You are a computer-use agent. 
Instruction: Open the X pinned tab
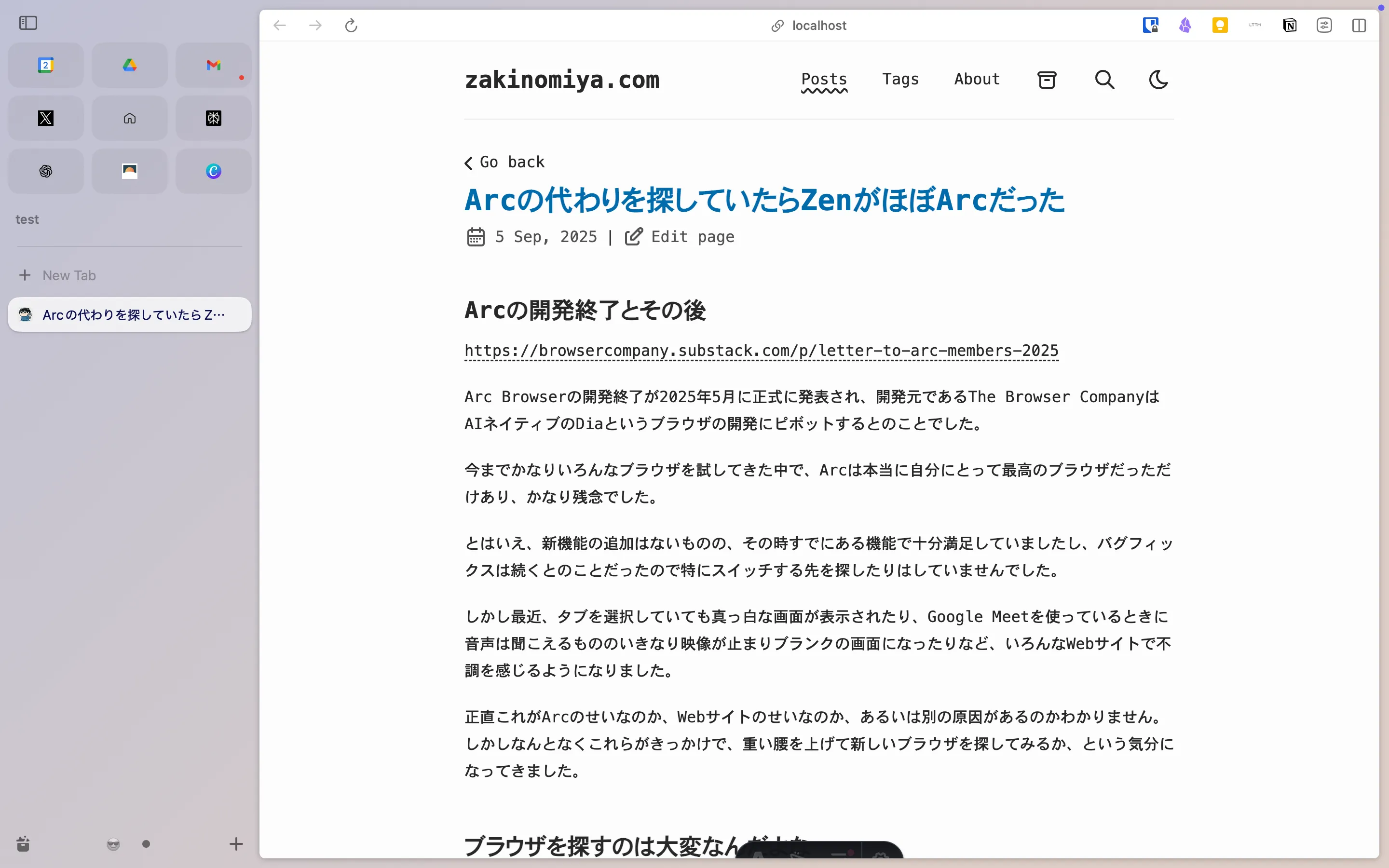coord(45,118)
